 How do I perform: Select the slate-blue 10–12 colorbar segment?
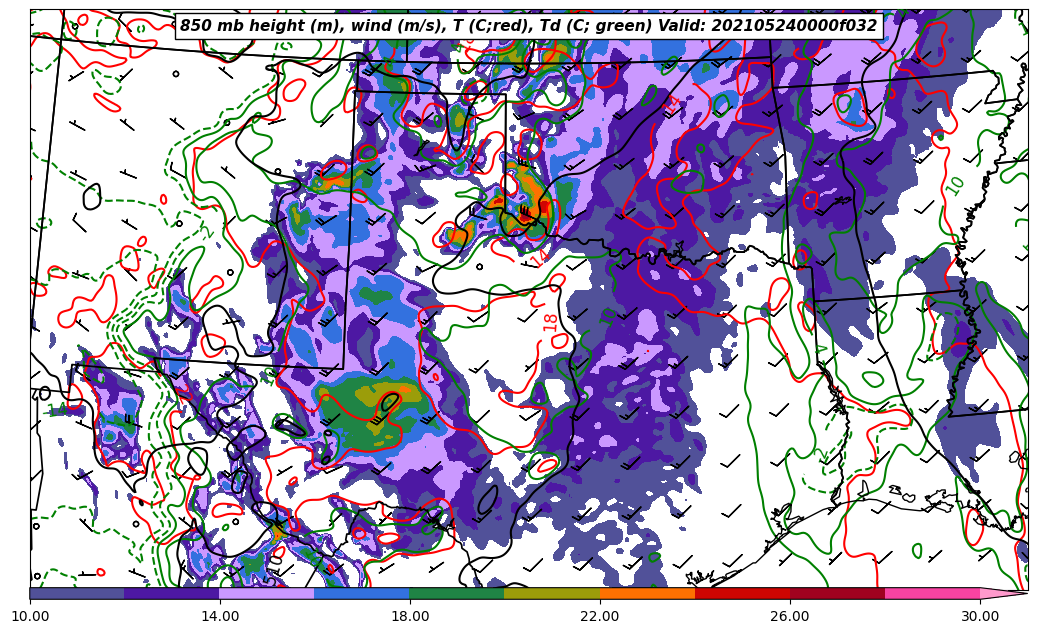77,593
